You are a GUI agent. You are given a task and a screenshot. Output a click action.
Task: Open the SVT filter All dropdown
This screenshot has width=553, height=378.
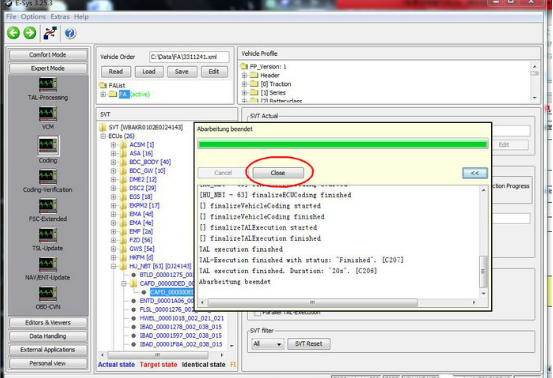[x=267, y=344]
